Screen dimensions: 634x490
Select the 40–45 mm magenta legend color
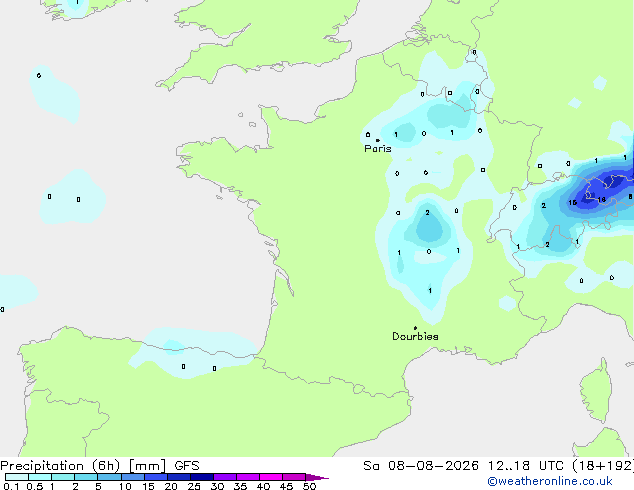(x=271, y=477)
